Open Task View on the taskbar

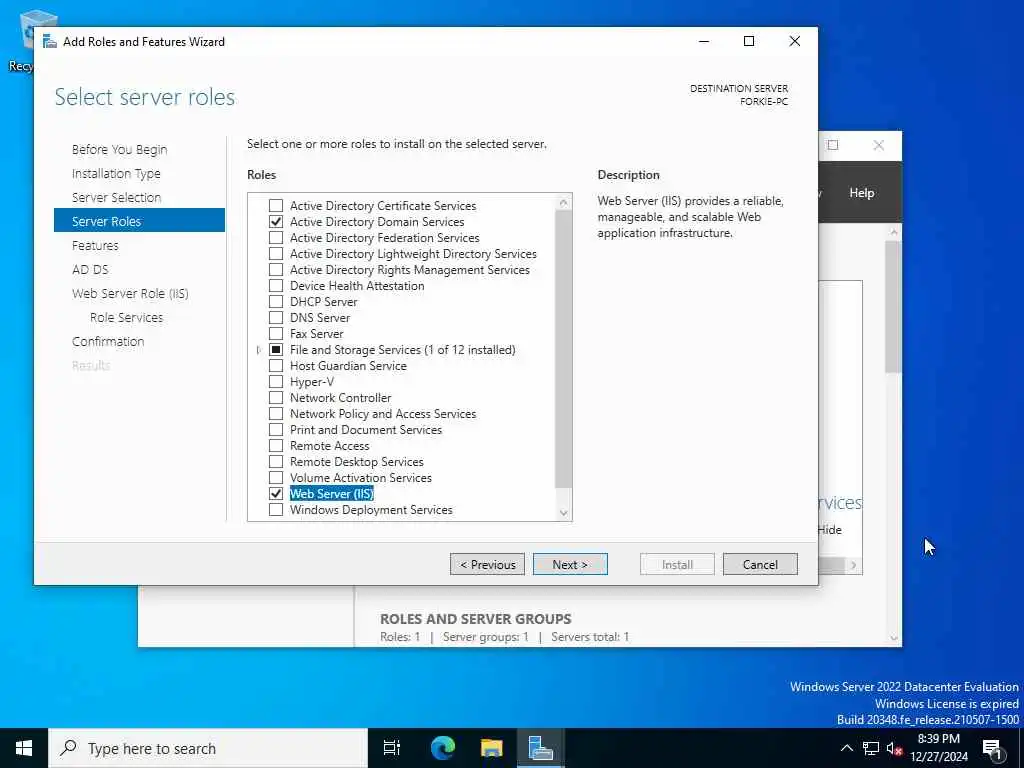click(392, 748)
